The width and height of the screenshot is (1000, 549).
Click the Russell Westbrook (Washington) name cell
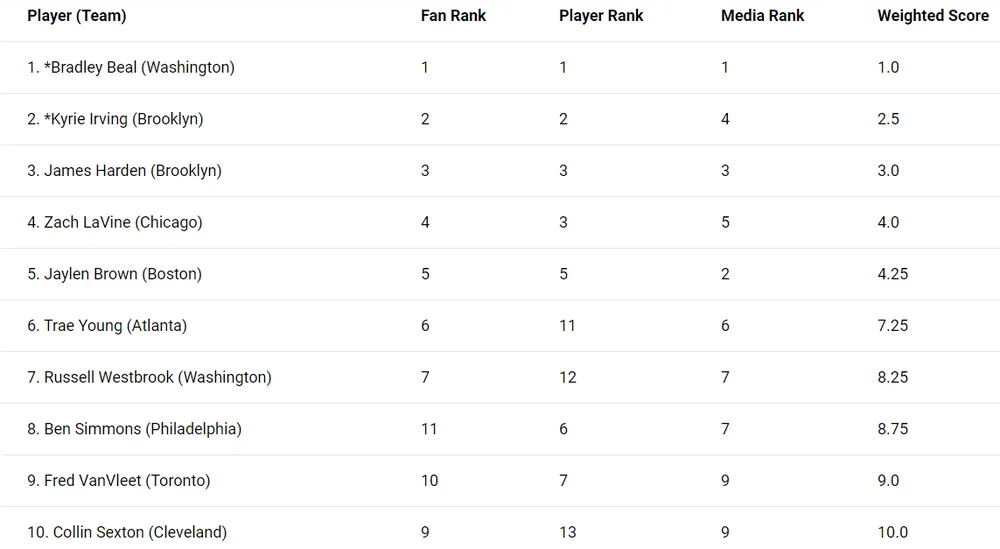pos(149,378)
